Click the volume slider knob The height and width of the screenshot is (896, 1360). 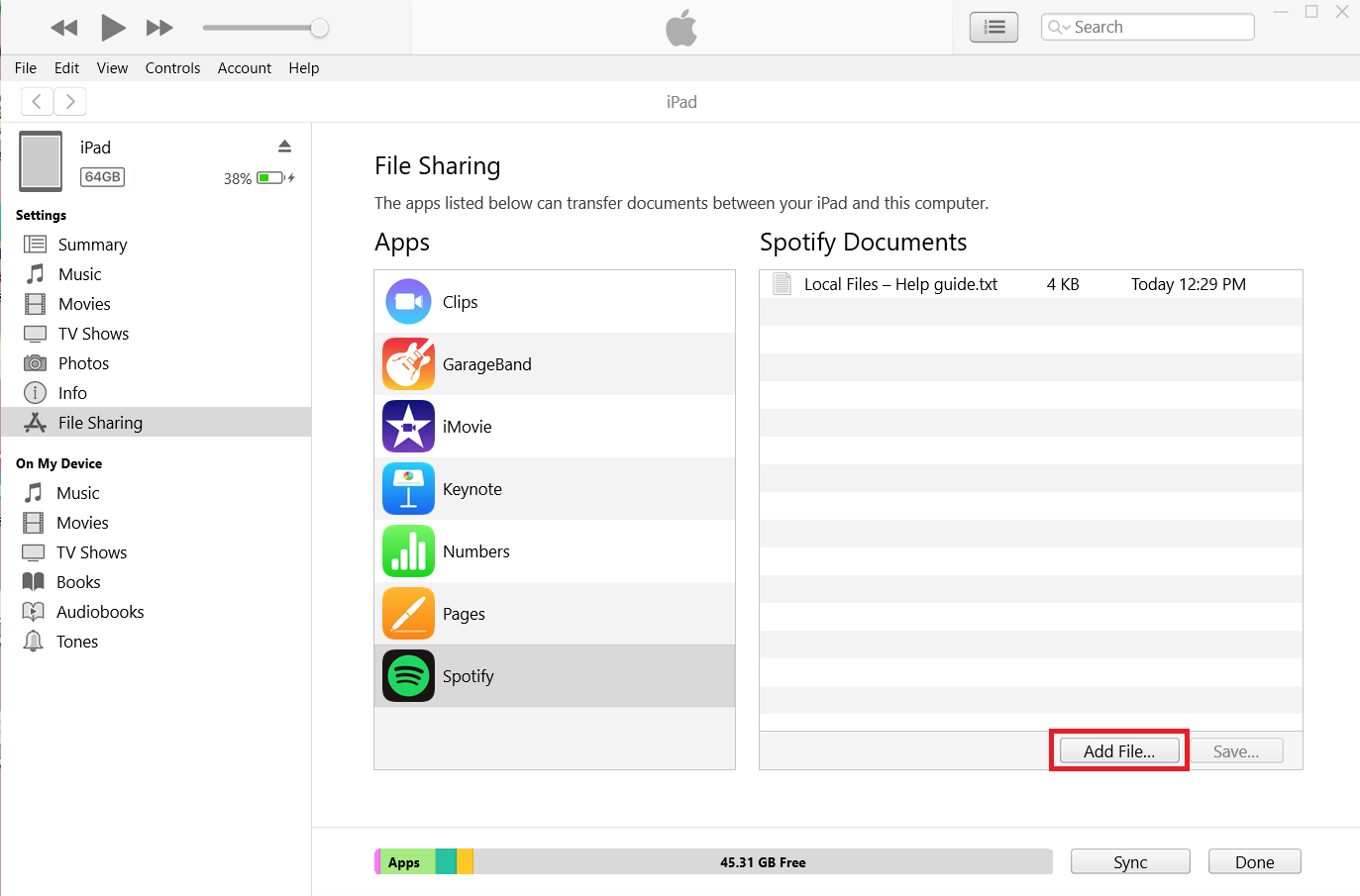[x=319, y=28]
